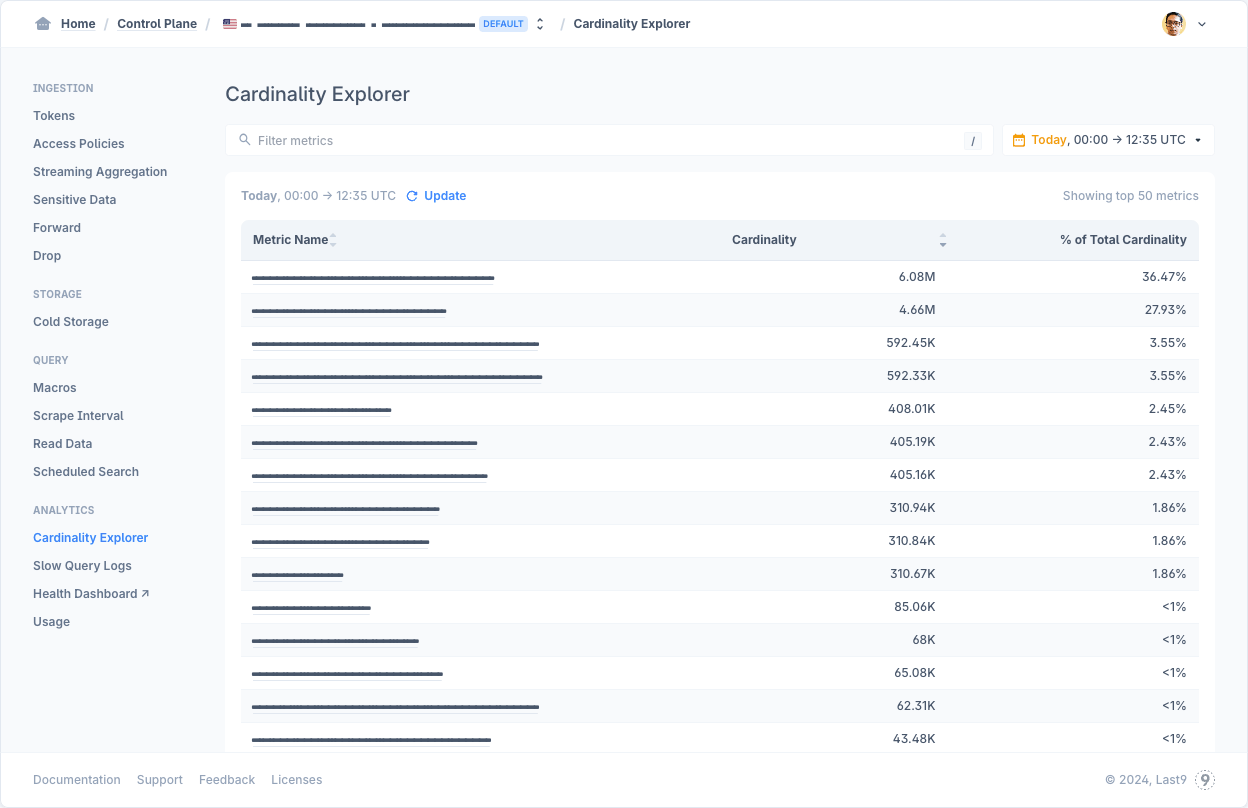Open the time range dropdown caret
Image resolution: width=1248 pixels, height=808 pixels.
click(1199, 139)
